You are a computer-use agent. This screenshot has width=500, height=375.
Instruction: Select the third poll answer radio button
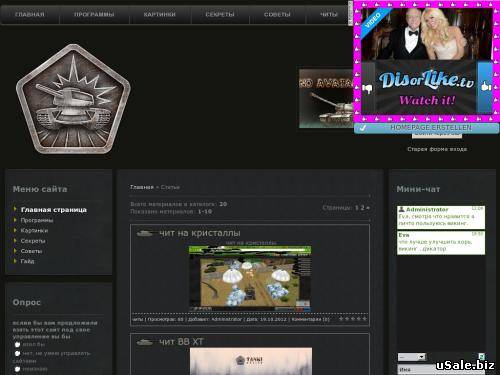[17, 369]
